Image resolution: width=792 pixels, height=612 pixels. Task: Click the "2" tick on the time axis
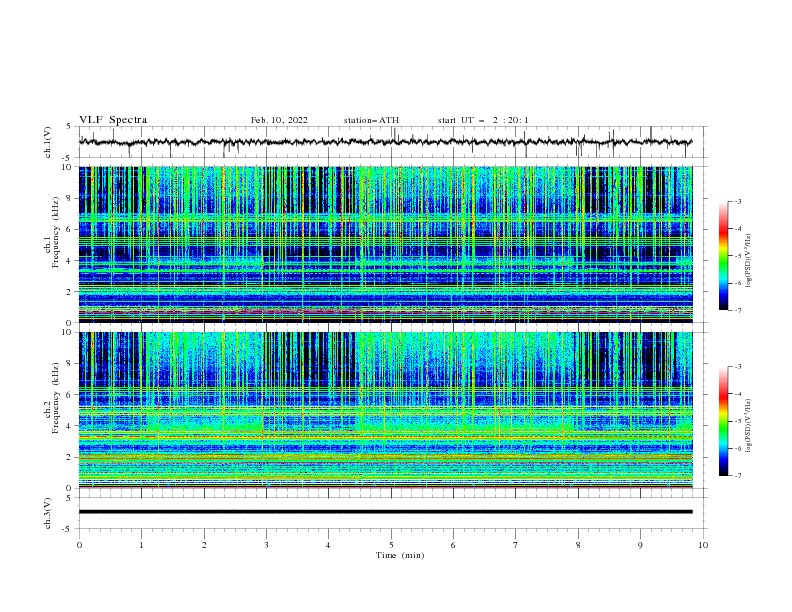click(204, 545)
